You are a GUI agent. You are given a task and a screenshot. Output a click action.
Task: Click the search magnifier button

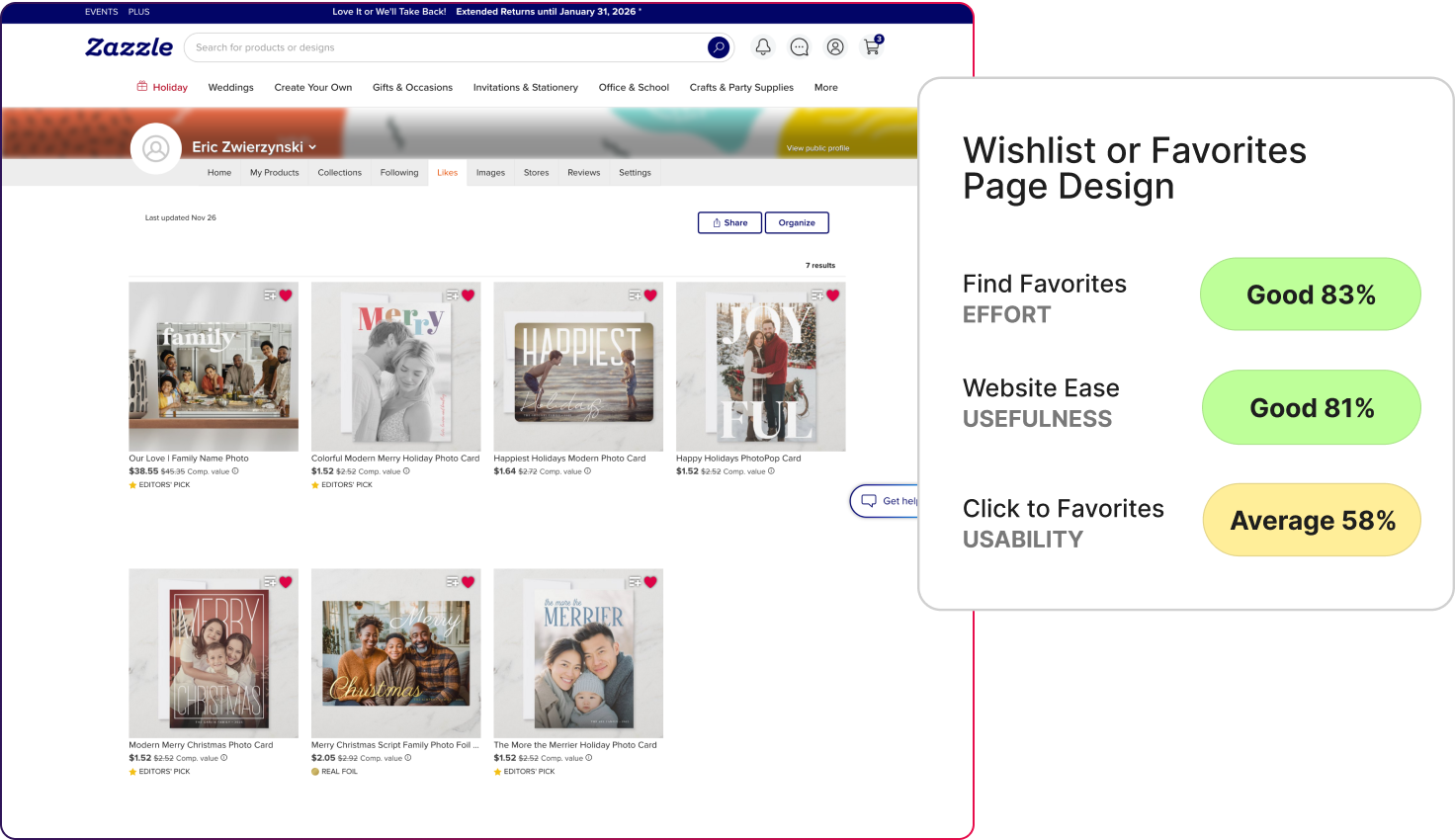719,47
